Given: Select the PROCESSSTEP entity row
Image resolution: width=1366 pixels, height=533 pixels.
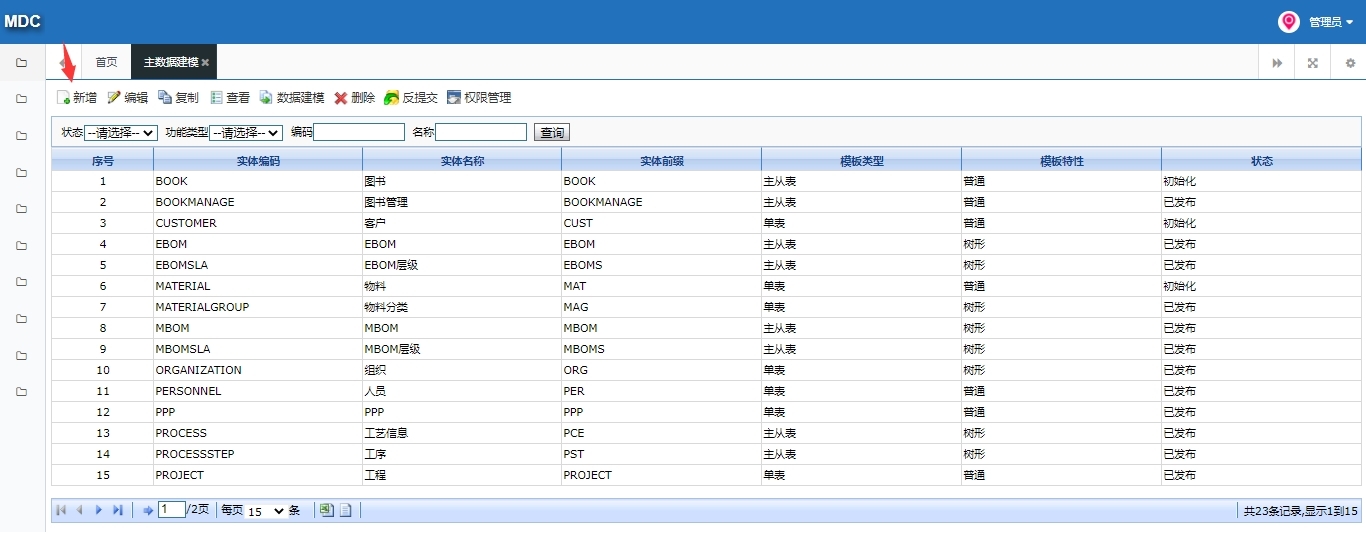Looking at the screenshot, I should [x=707, y=454].
